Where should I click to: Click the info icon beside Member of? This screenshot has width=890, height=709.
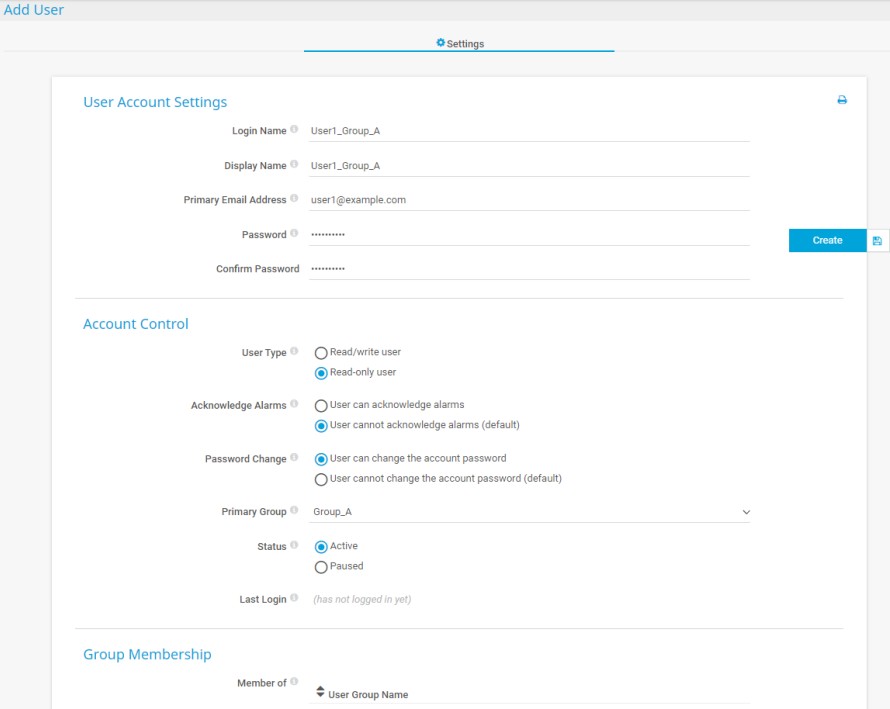(294, 682)
